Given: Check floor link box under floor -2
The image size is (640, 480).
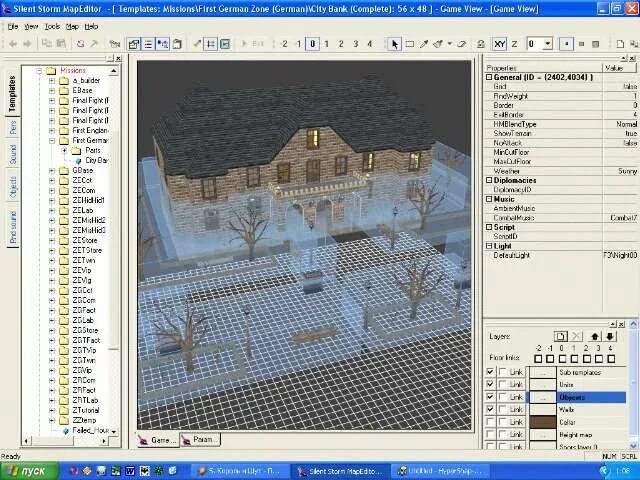Looking at the screenshot, I should [x=538, y=359].
